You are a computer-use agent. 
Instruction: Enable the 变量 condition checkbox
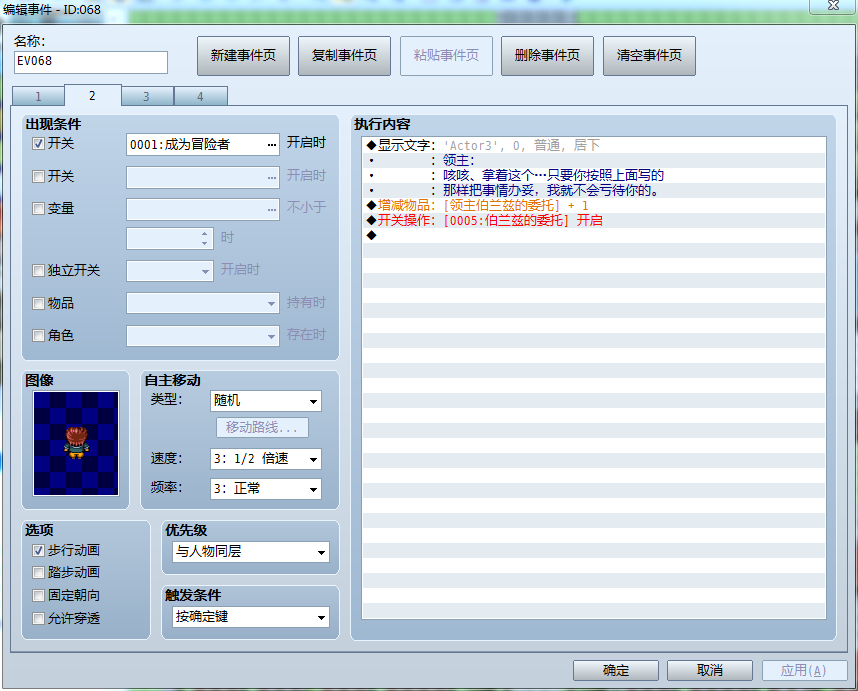[38, 208]
